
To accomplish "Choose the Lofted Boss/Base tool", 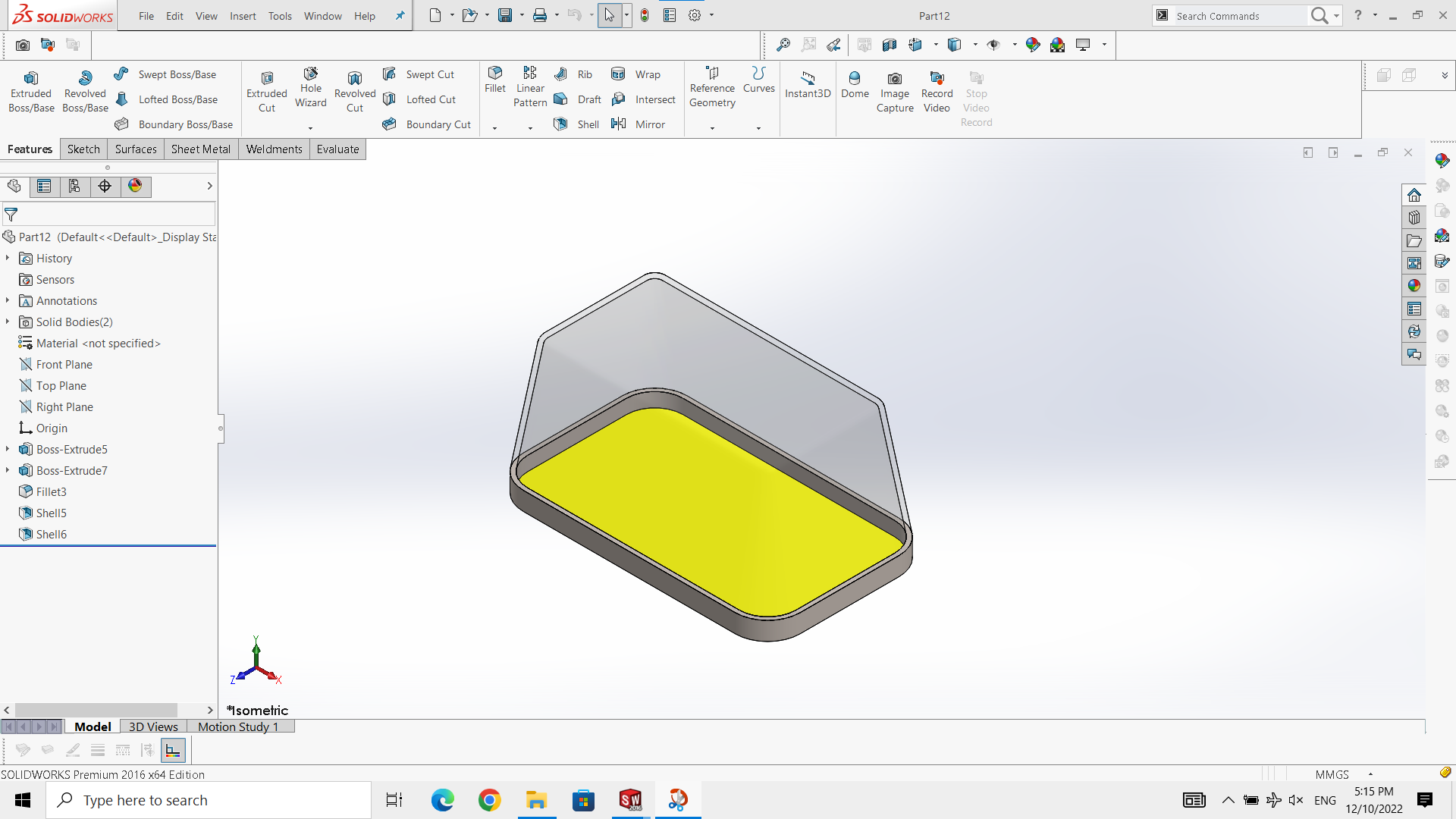I will (166, 99).
